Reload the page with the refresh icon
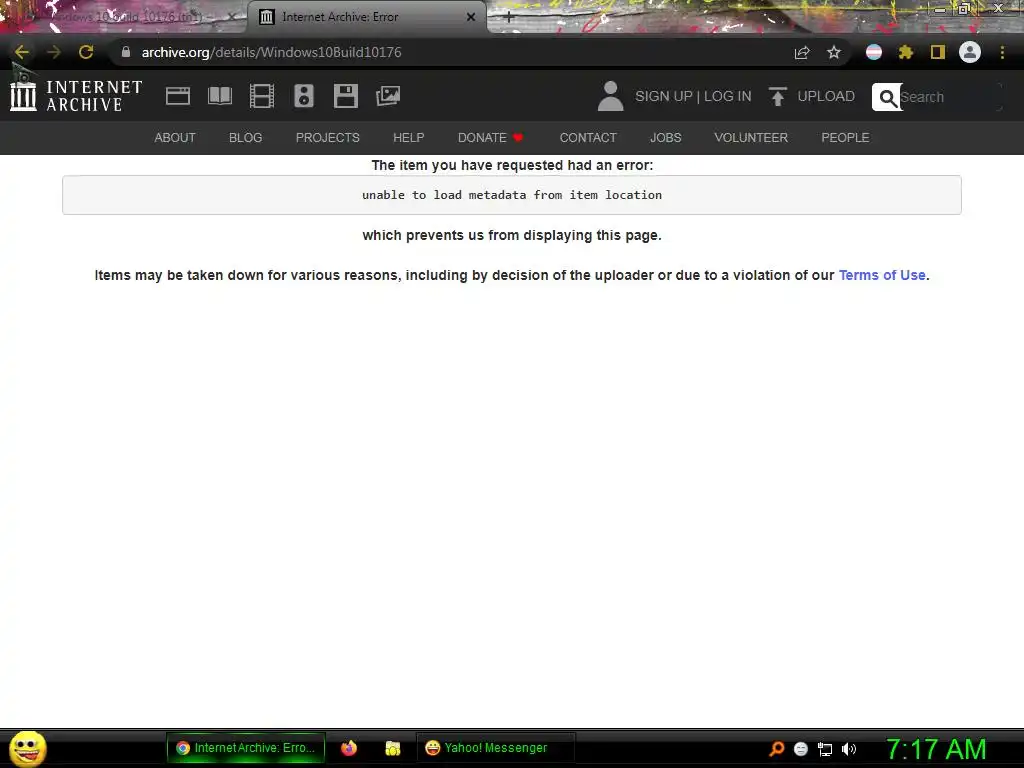The width and height of the screenshot is (1024, 768). pyautogui.click(x=86, y=52)
